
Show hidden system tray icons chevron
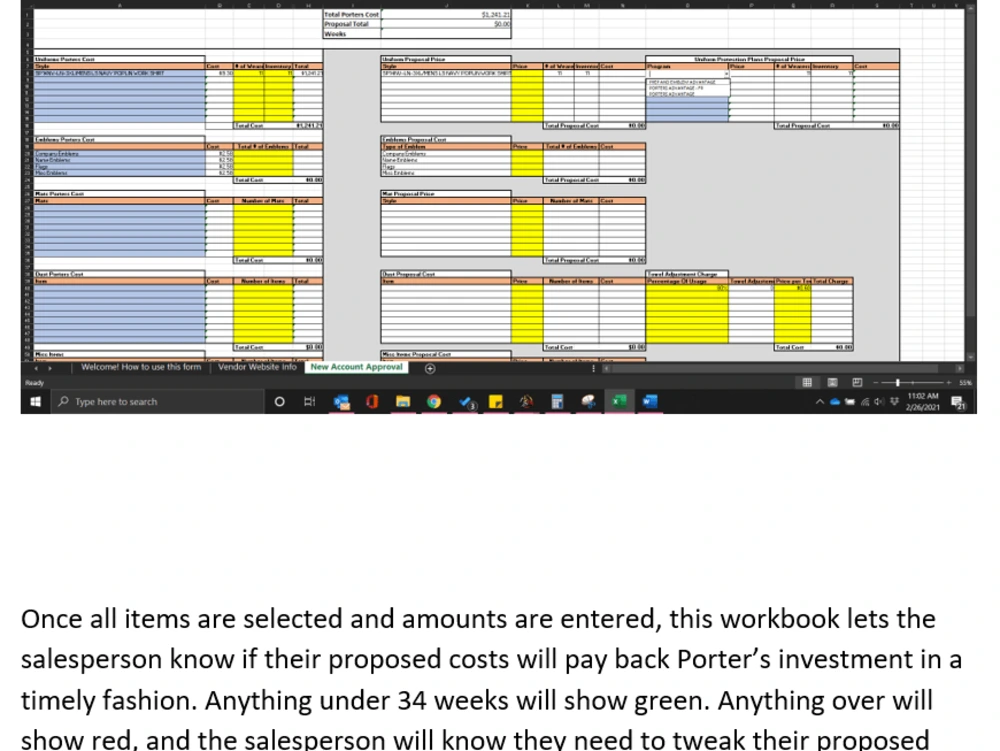pyautogui.click(x=820, y=402)
